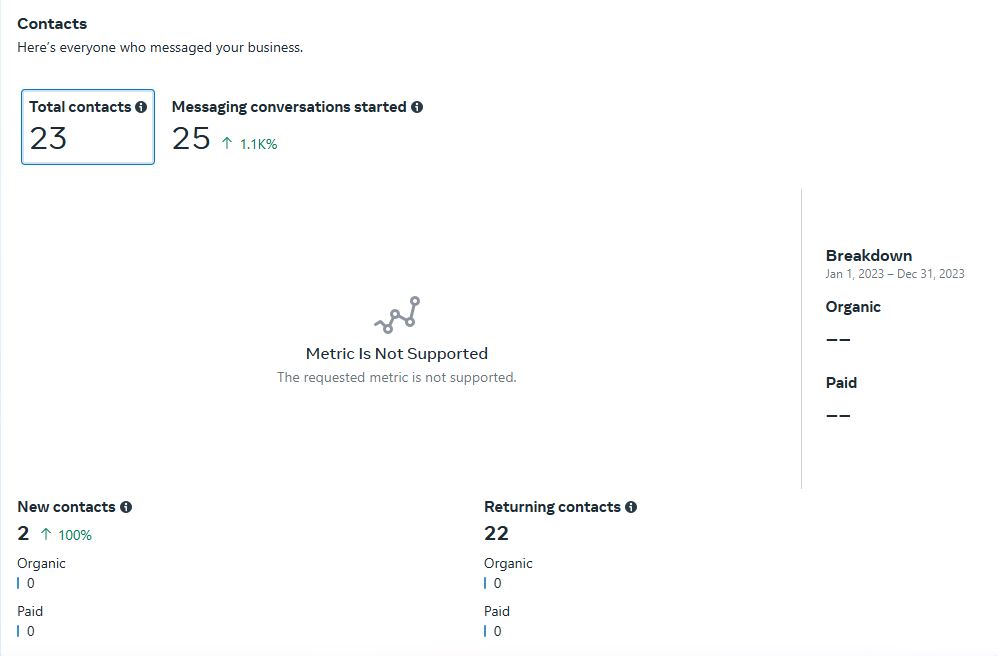Click Organic value under New contacts
Image resolution: width=997 pixels, height=656 pixels.
(x=31, y=583)
